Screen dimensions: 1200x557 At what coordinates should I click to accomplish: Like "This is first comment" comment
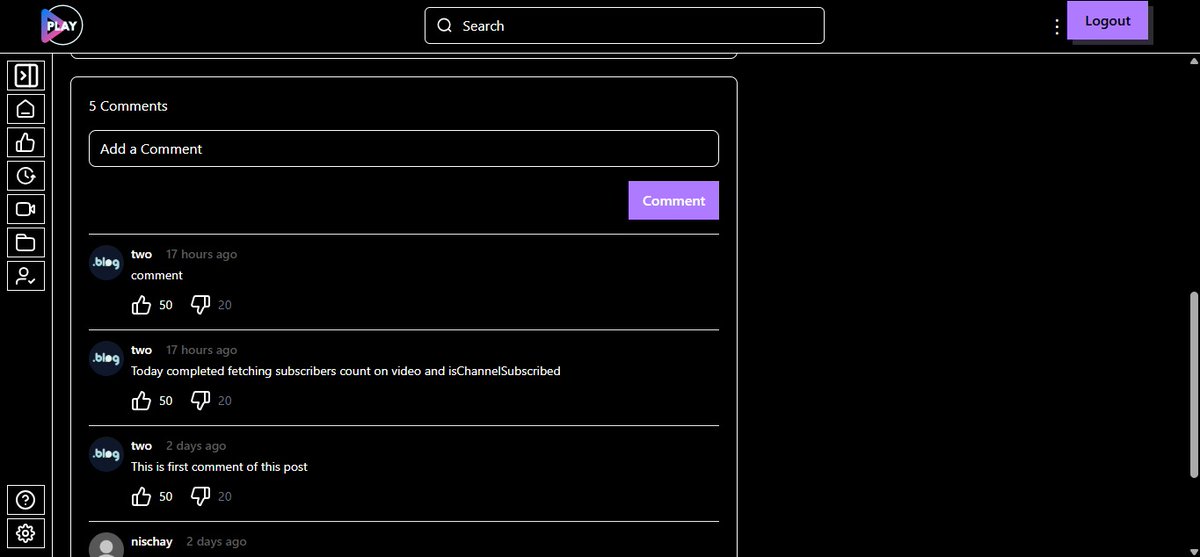(x=141, y=496)
